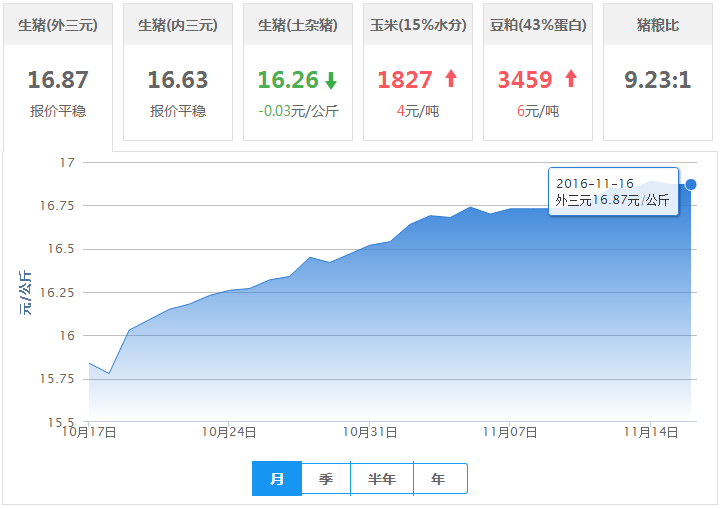This screenshot has width=722, height=508.
Task: Click the green down arrow beside 16.26
Action: [x=331, y=81]
